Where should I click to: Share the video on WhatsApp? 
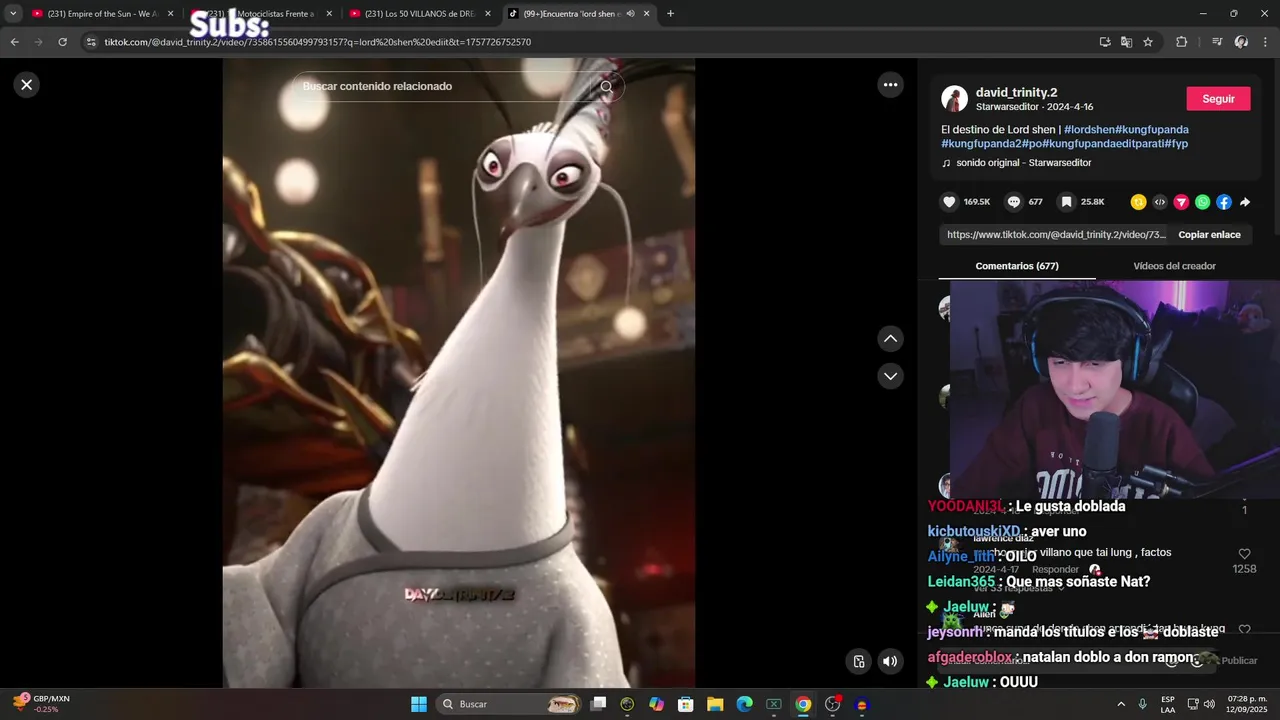[1202, 202]
